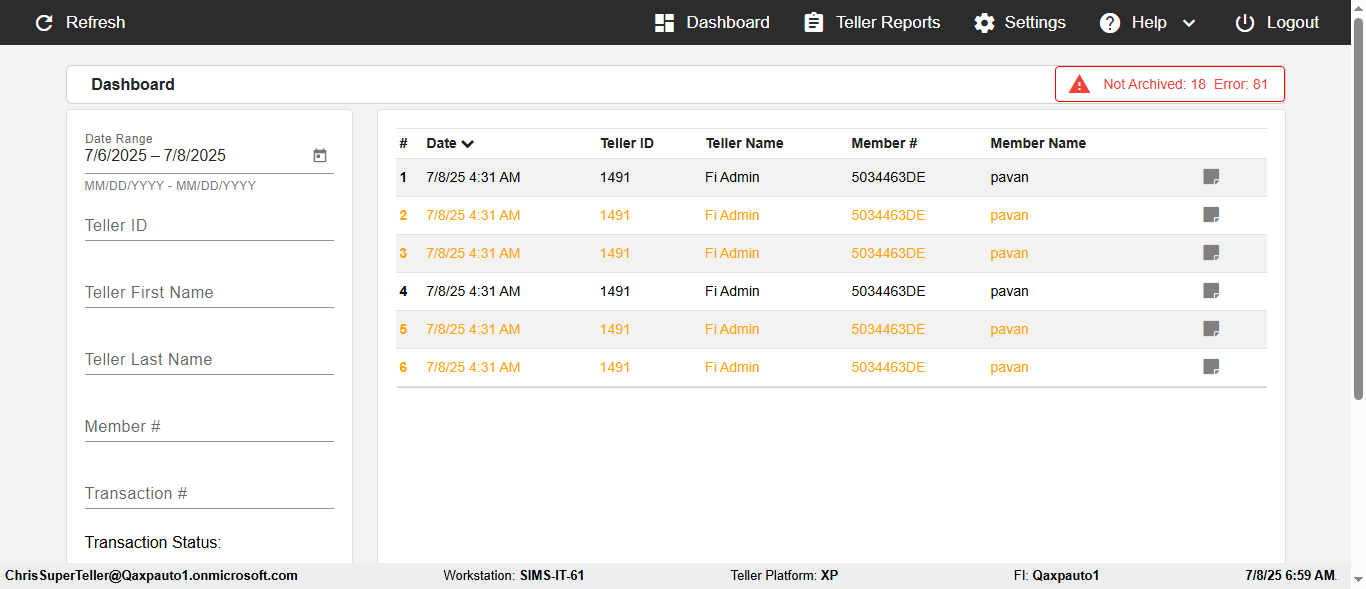Click the Dashboard panel title
This screenshot has height=589, width=1366.
[133, 84]
